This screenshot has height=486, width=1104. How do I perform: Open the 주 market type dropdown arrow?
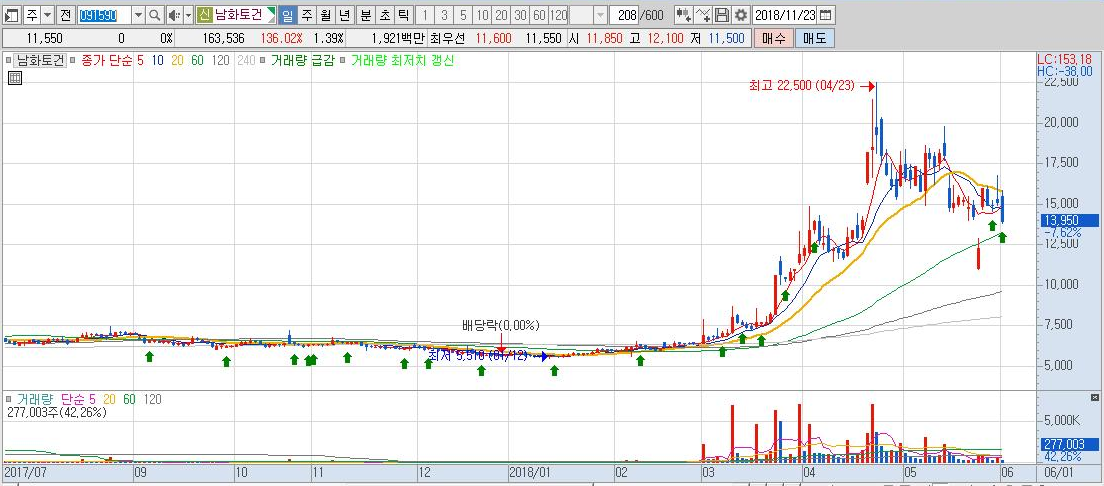[x=47, y=15]
